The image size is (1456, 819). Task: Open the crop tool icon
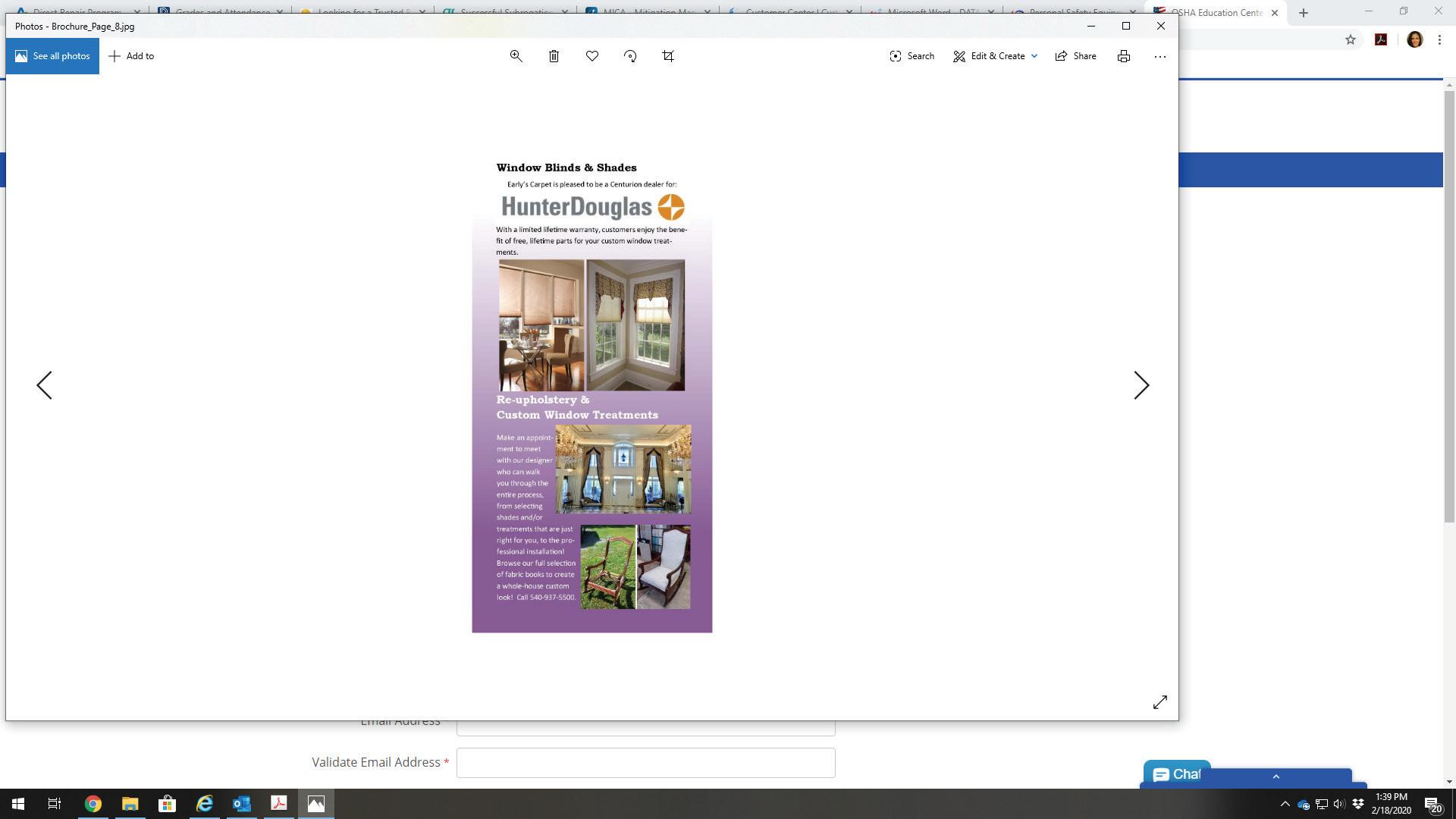(668, 56)
